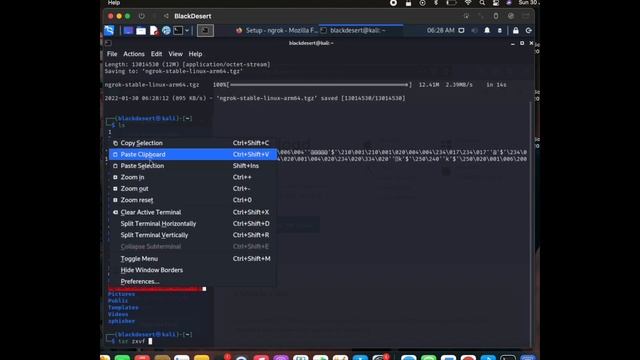Click the log out icon in Kali panel
640x360 pixels.
[x=529, y=30]
